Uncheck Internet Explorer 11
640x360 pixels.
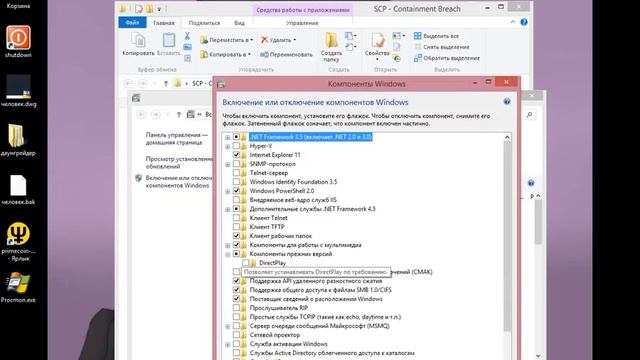(236, 155)
